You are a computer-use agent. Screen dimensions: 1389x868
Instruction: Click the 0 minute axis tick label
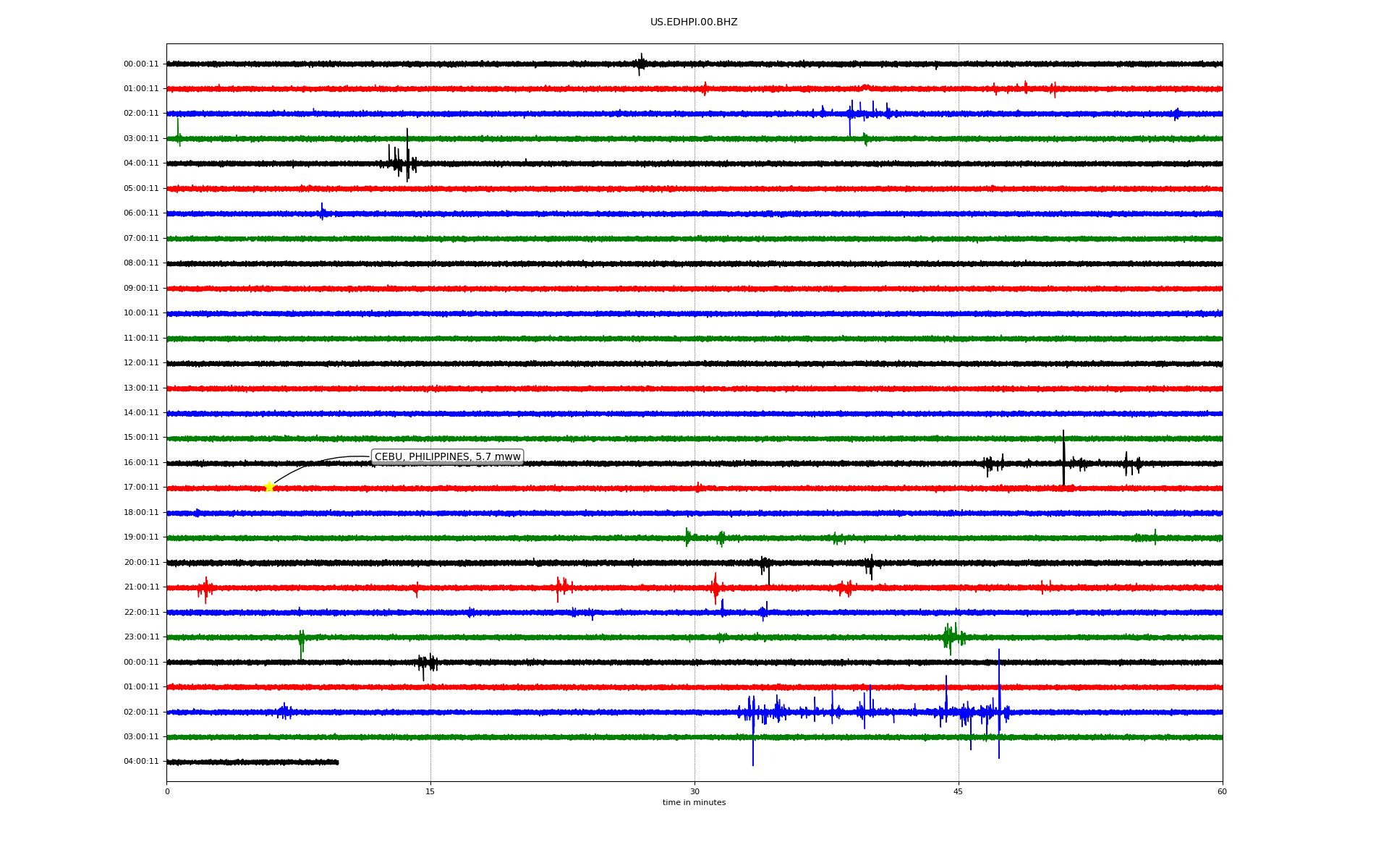167,791
